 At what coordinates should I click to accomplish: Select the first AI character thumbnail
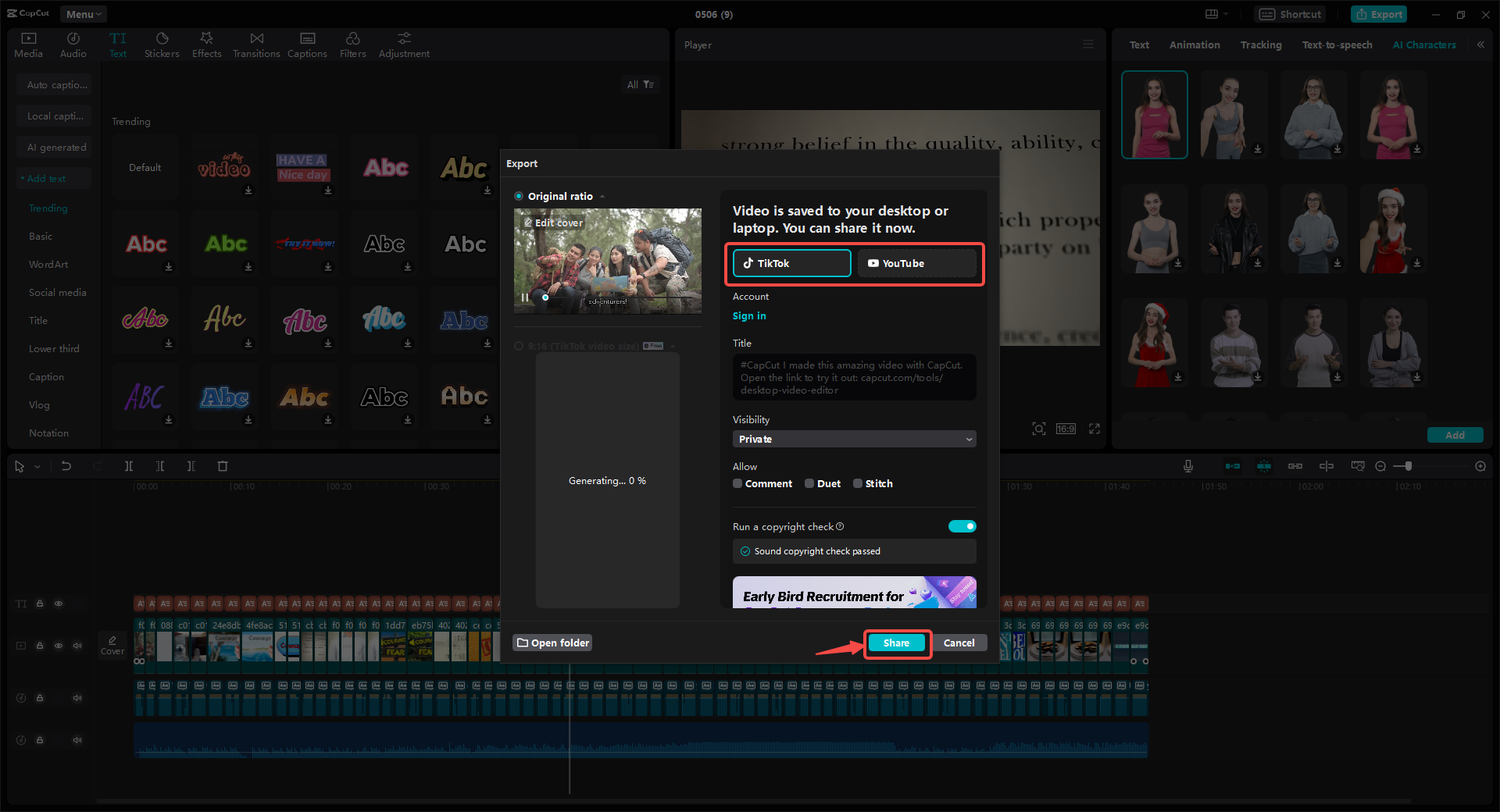pyautogui.click(x=1154, y=114)
